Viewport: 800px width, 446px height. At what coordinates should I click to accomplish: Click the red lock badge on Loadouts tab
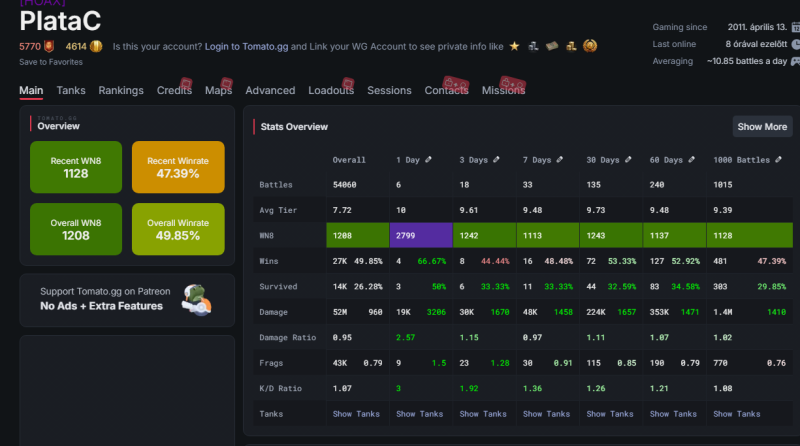348,83
